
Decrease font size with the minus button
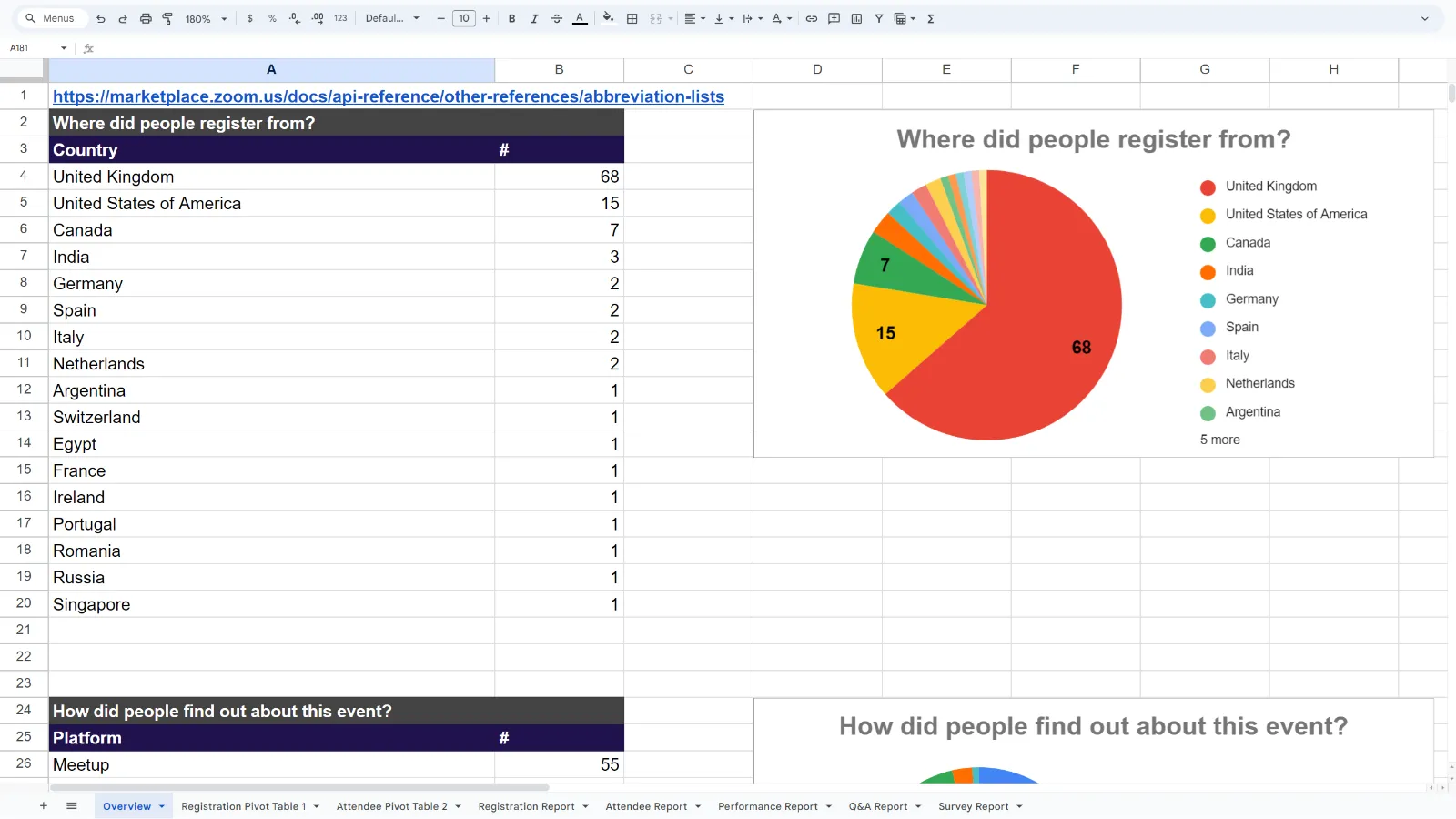pos(441,18)
